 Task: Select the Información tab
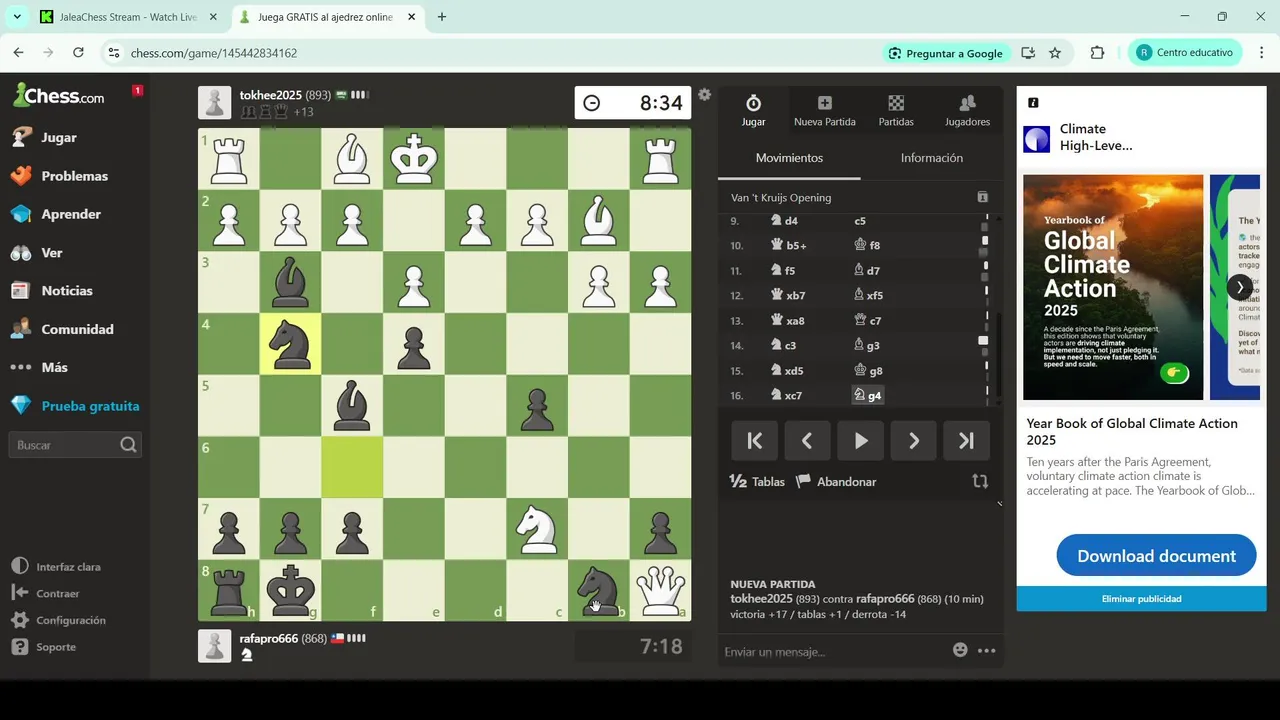point(931,158)
